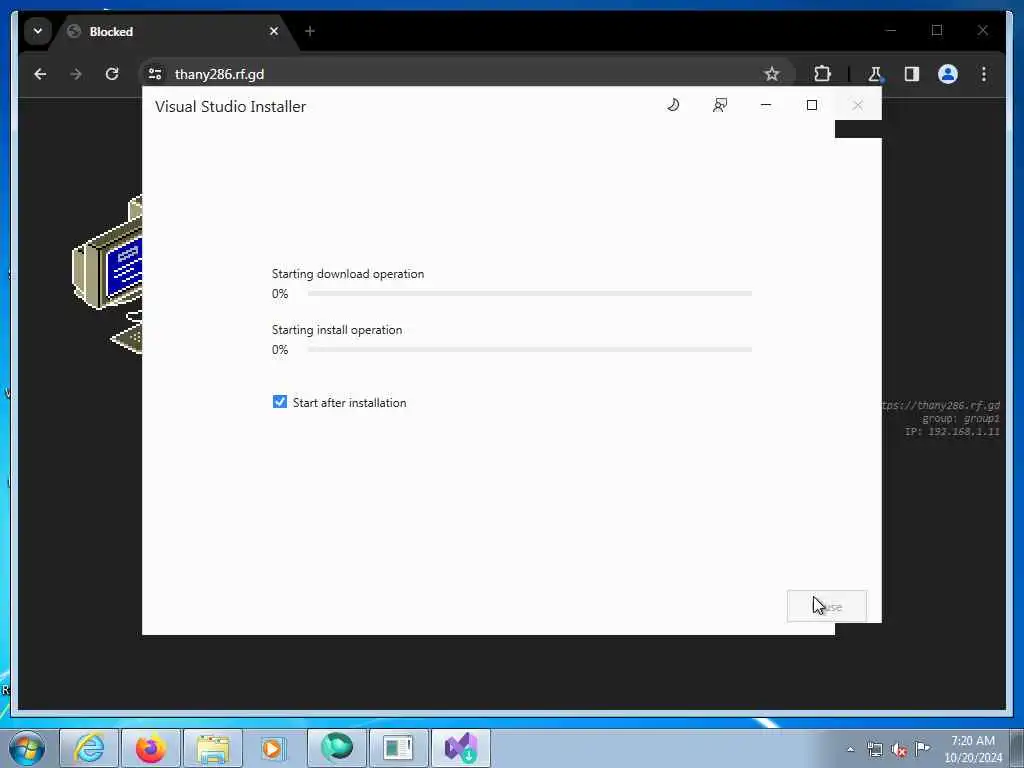Viewport: 1024px width, 768px height.
Task: Open the feedback icon in Visual Studio Installer
Action: (720, 105)
